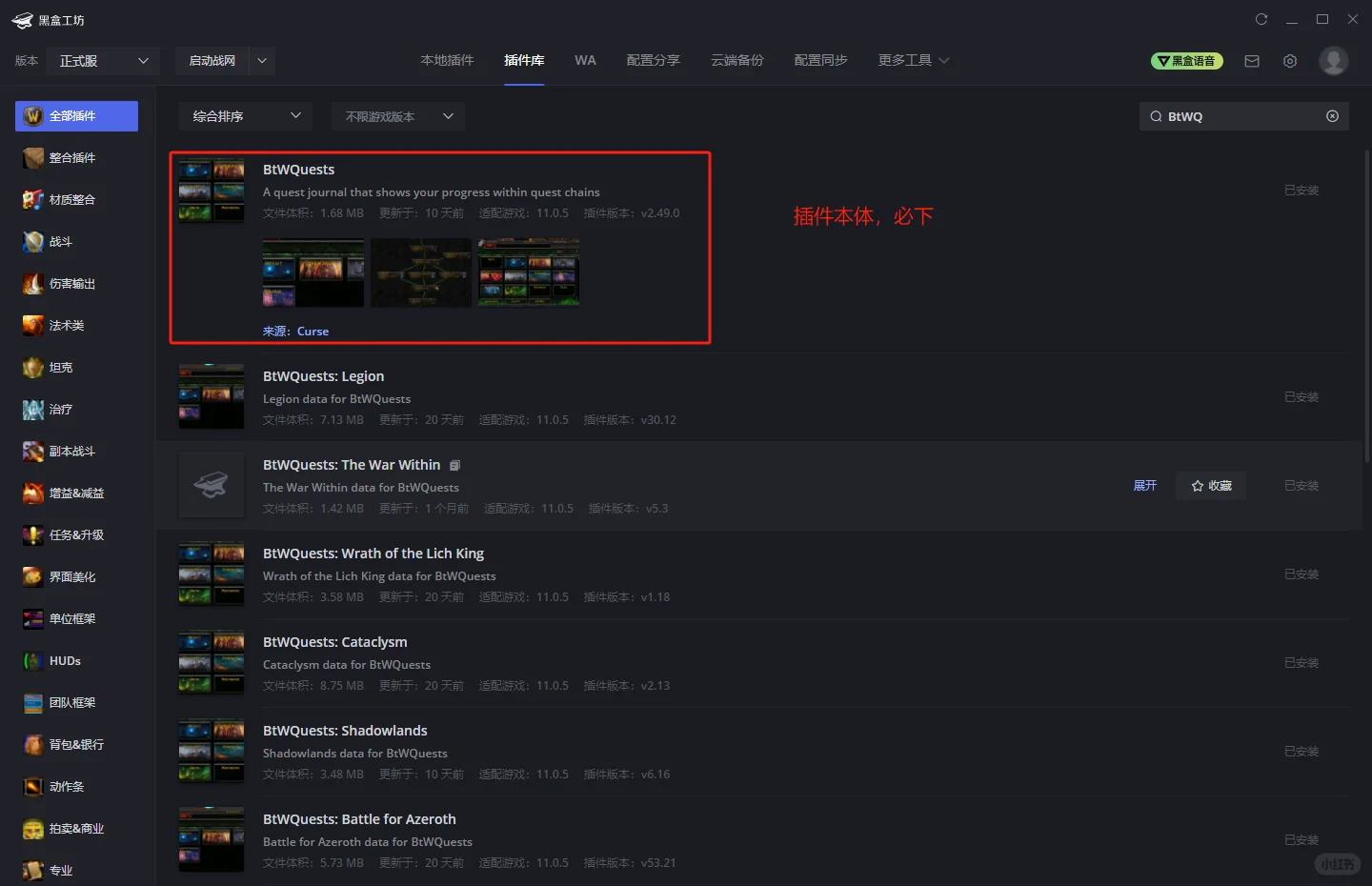Switch to the 配置同步 tab
Image resolution: width=1372 pixels, height=886 pixels.
coord(821,61)
